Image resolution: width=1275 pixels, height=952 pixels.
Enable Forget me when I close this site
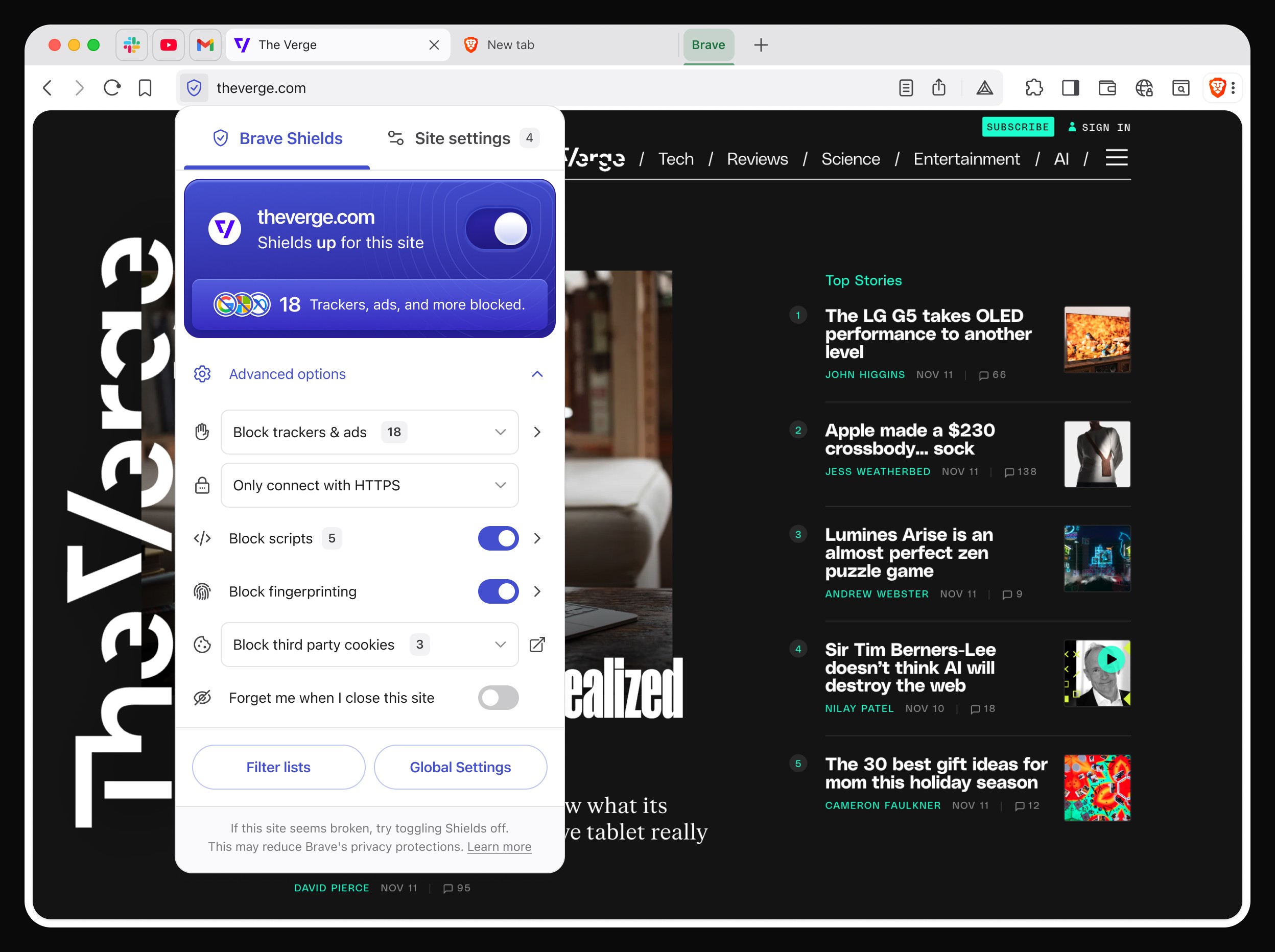click(498, 698)
